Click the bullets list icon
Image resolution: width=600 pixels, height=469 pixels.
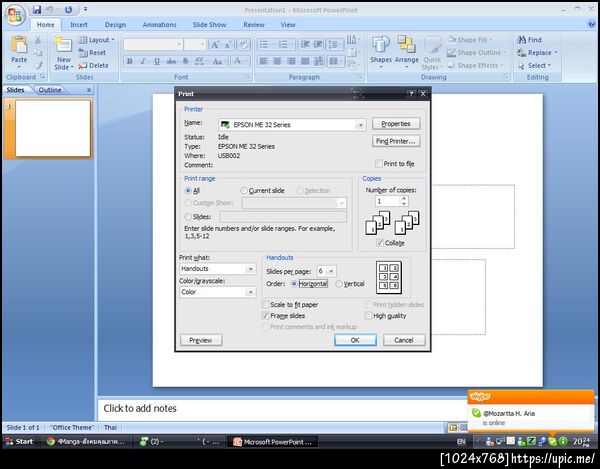click(x=264, y=44)
